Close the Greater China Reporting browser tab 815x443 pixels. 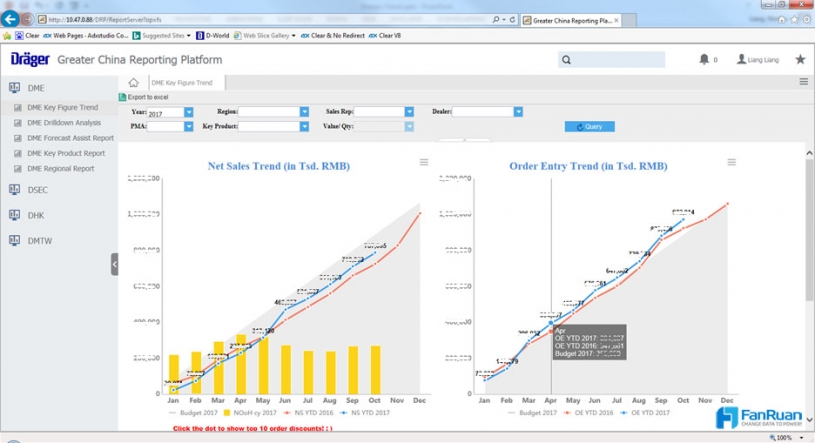click(616, 20)
